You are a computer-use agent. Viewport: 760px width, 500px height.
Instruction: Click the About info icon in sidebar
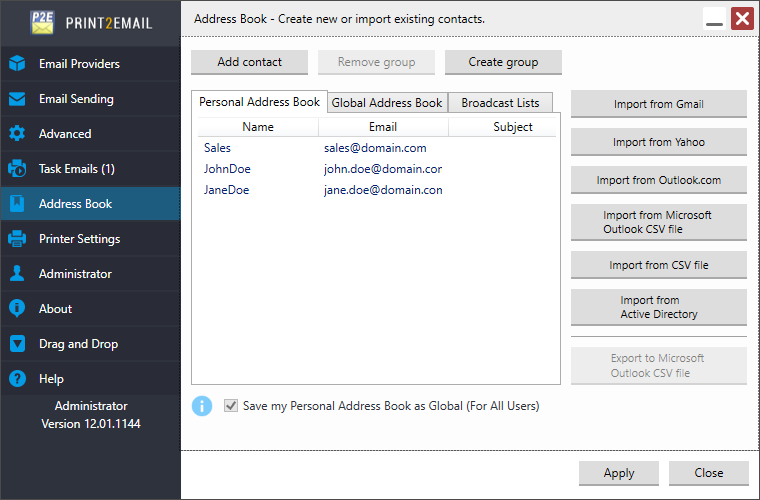(x=17, y=309)
